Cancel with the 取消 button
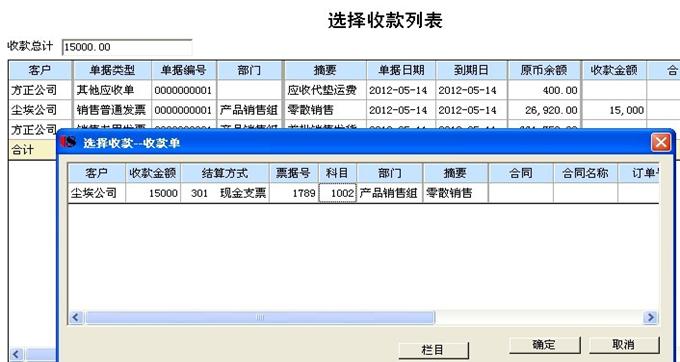Image resolution: width=680 pixels, height=362 pixels. (x=624, y=345)
